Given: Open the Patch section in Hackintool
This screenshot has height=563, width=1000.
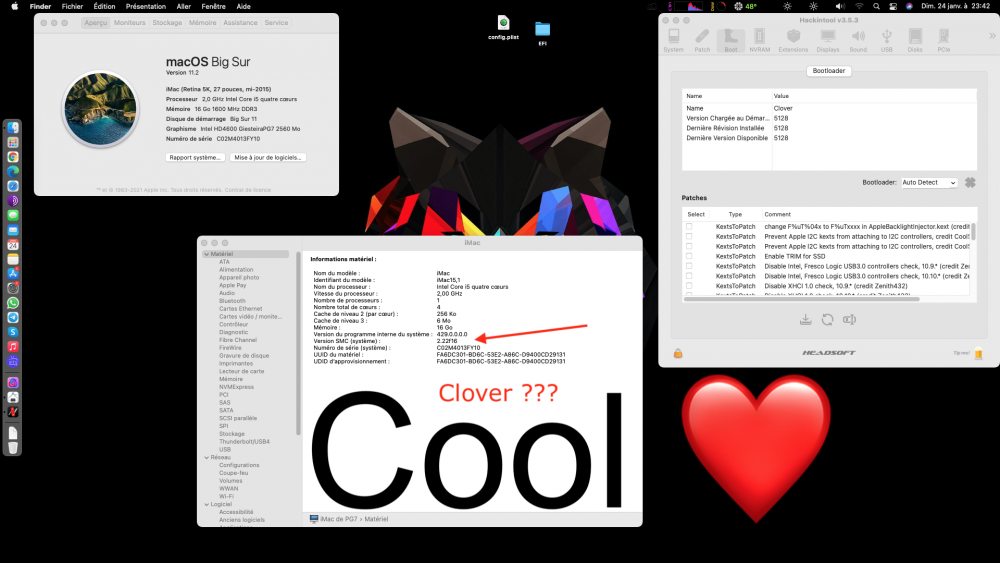Looking at the screenshot, I should click(x=702, y=40).
